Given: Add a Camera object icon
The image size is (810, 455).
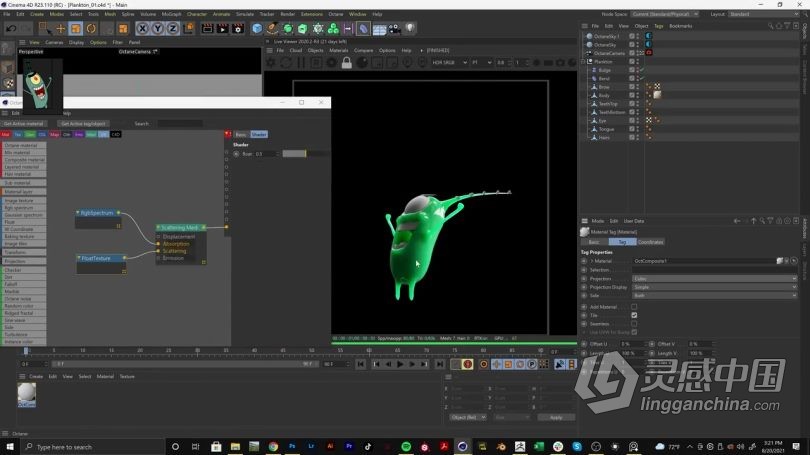Looking at the screenshot, I should point(395,28).
